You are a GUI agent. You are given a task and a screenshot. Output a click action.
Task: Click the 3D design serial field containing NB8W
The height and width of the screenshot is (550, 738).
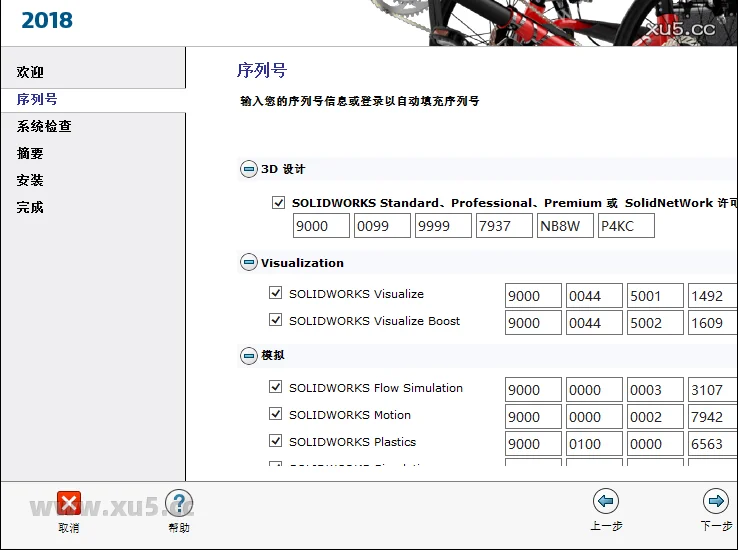565,226
